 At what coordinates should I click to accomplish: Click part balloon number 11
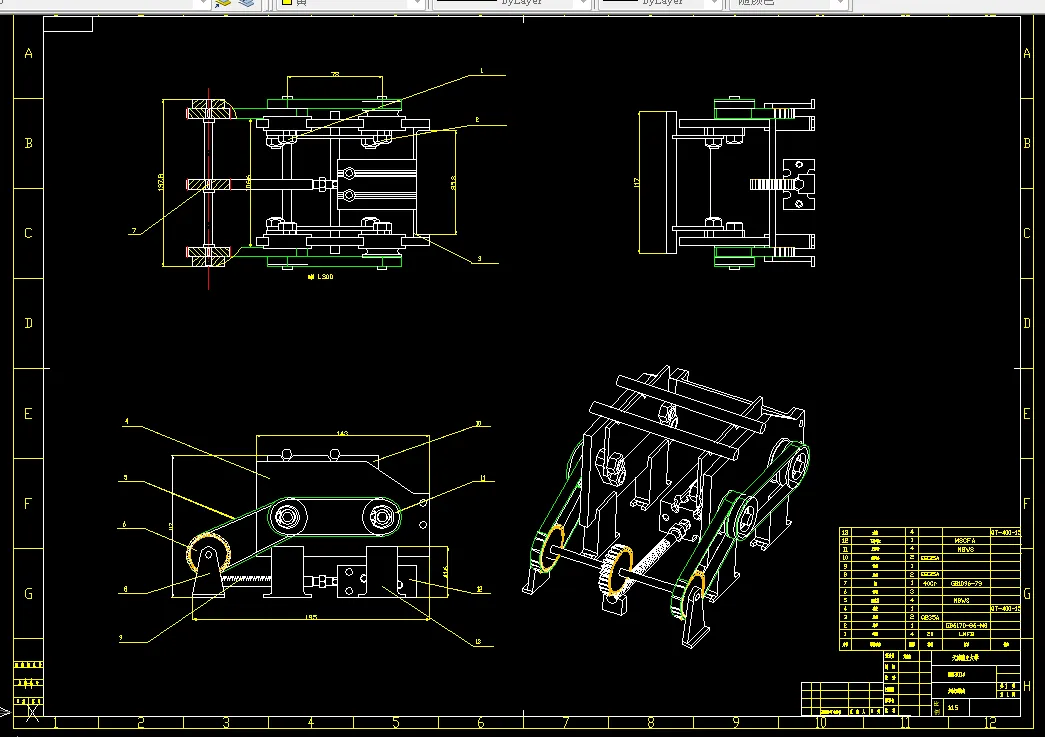click(x=483, y=478)
